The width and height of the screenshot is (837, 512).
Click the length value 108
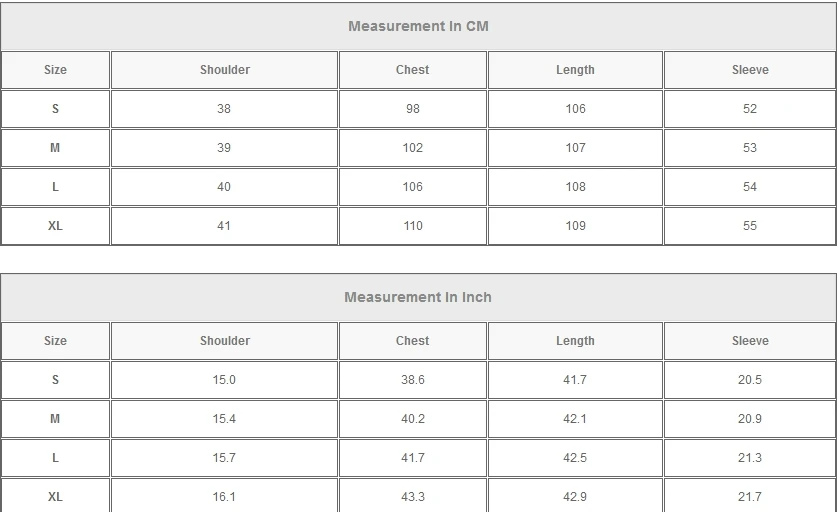point(575,187)
